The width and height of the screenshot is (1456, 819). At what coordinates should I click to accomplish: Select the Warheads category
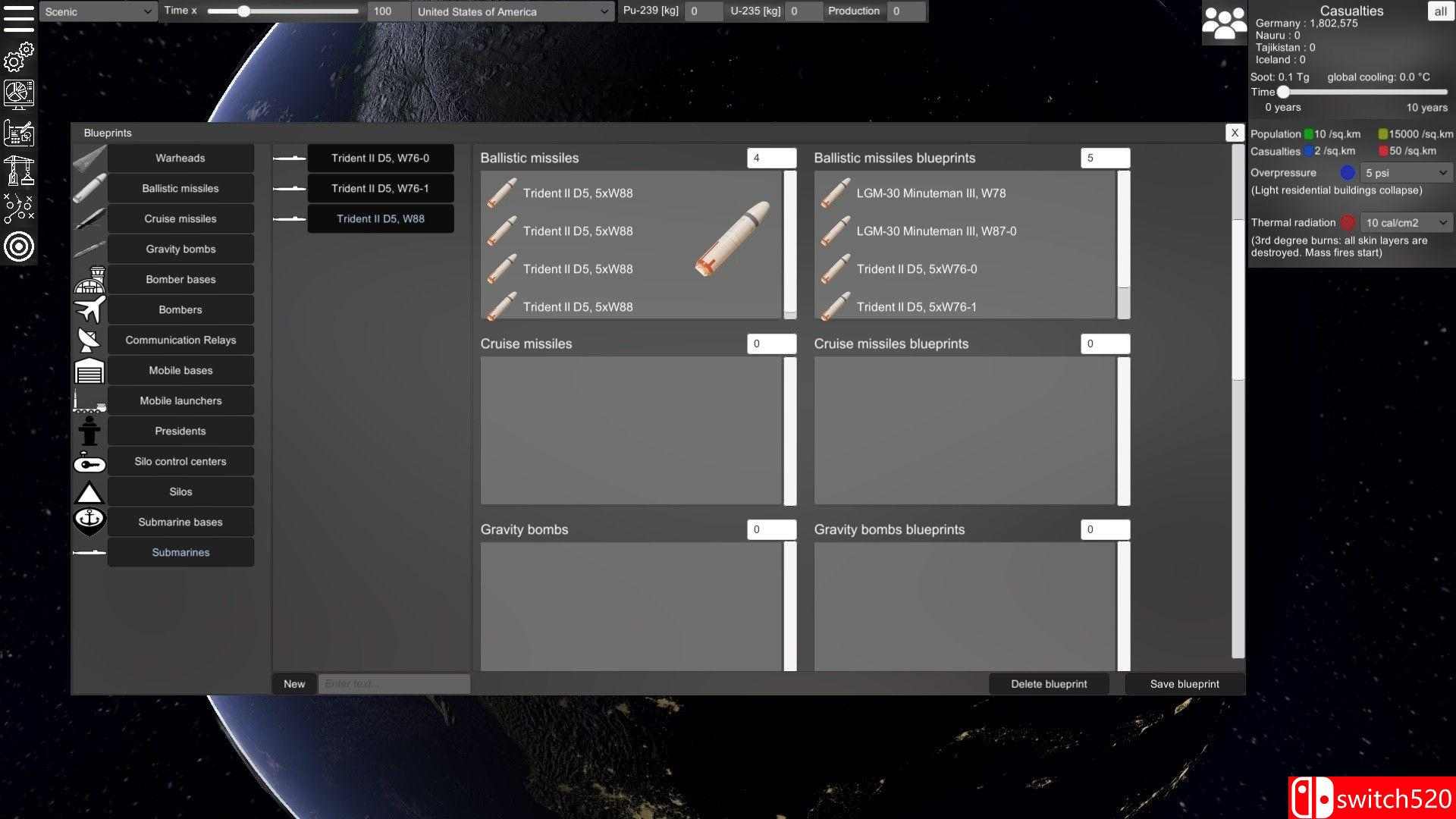pos(180,158)
